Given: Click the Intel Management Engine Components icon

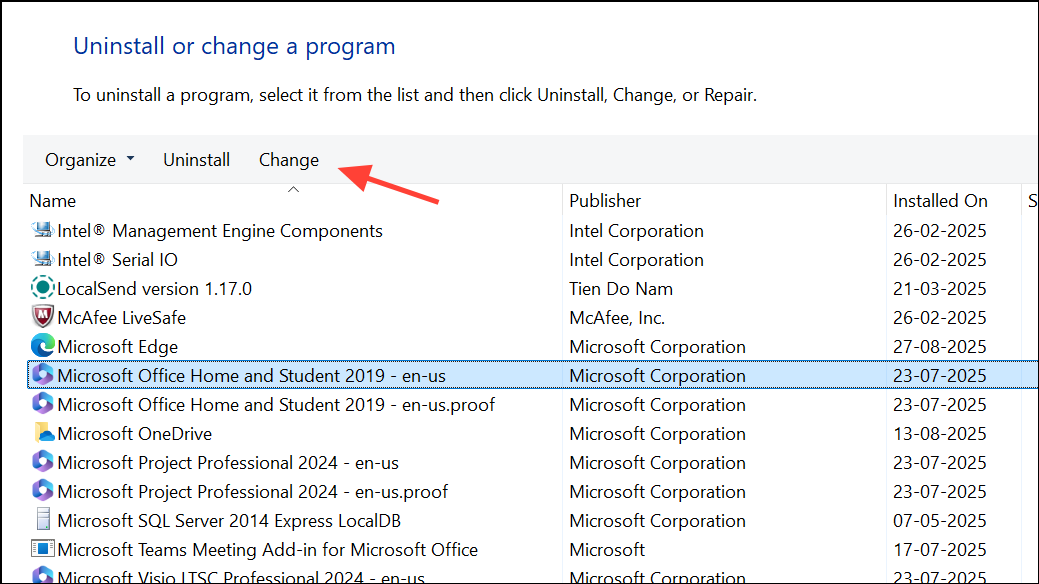Looking at the screenshot, I should click(42, 230).
